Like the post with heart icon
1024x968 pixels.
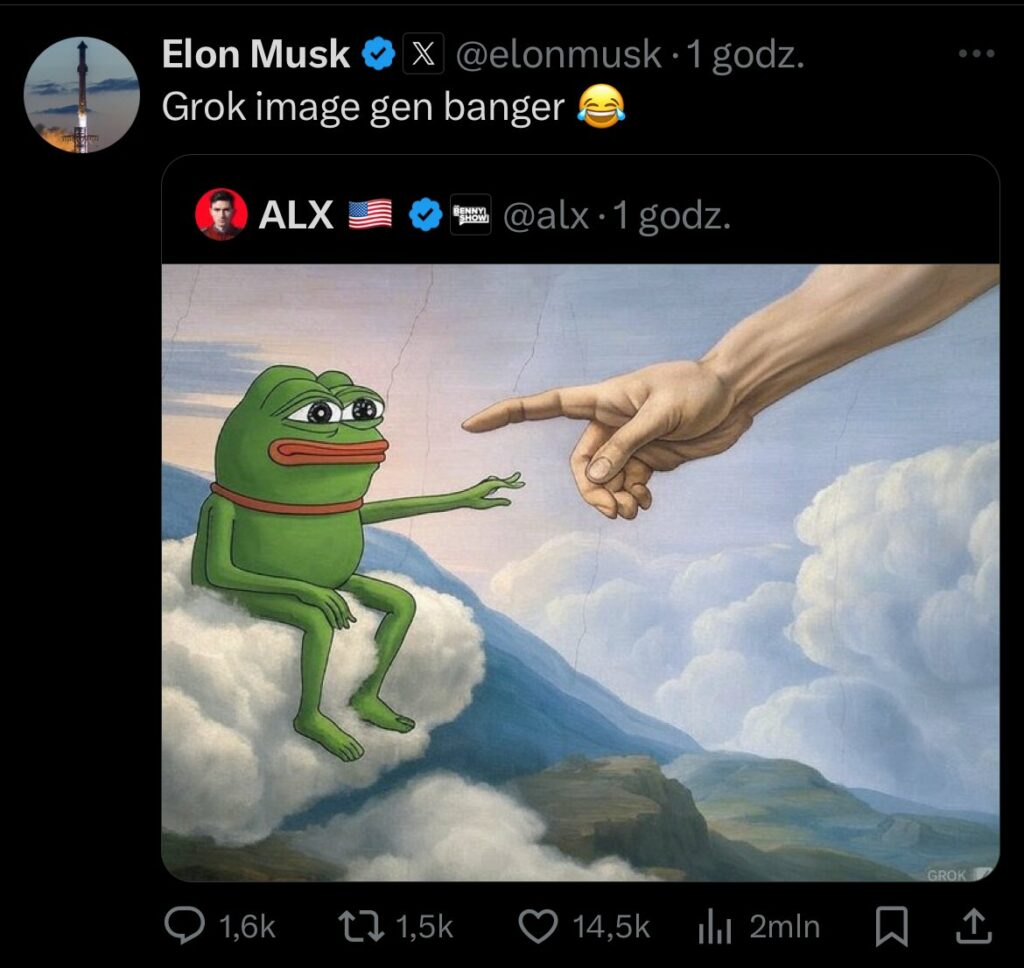pyautogui.click(x=537, y=927)
